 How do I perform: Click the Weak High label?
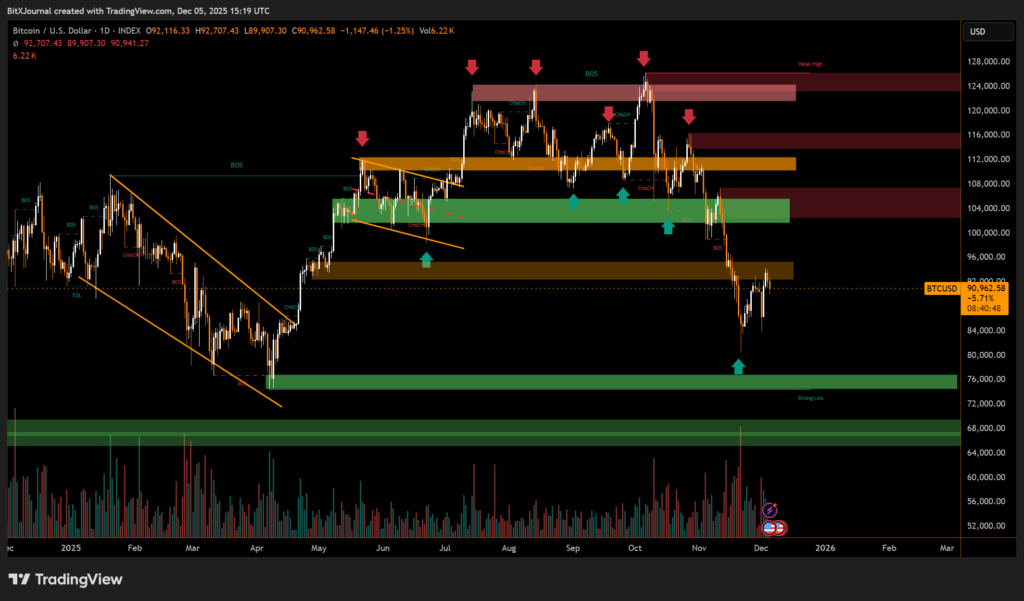point(810,64)
